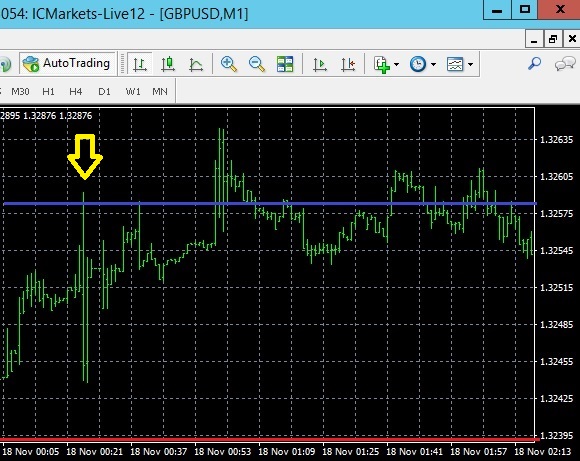Viewport: 580px width, 461px height.
Task: Click the 18 Nov 01:41 time label
Action: [415, 452]
